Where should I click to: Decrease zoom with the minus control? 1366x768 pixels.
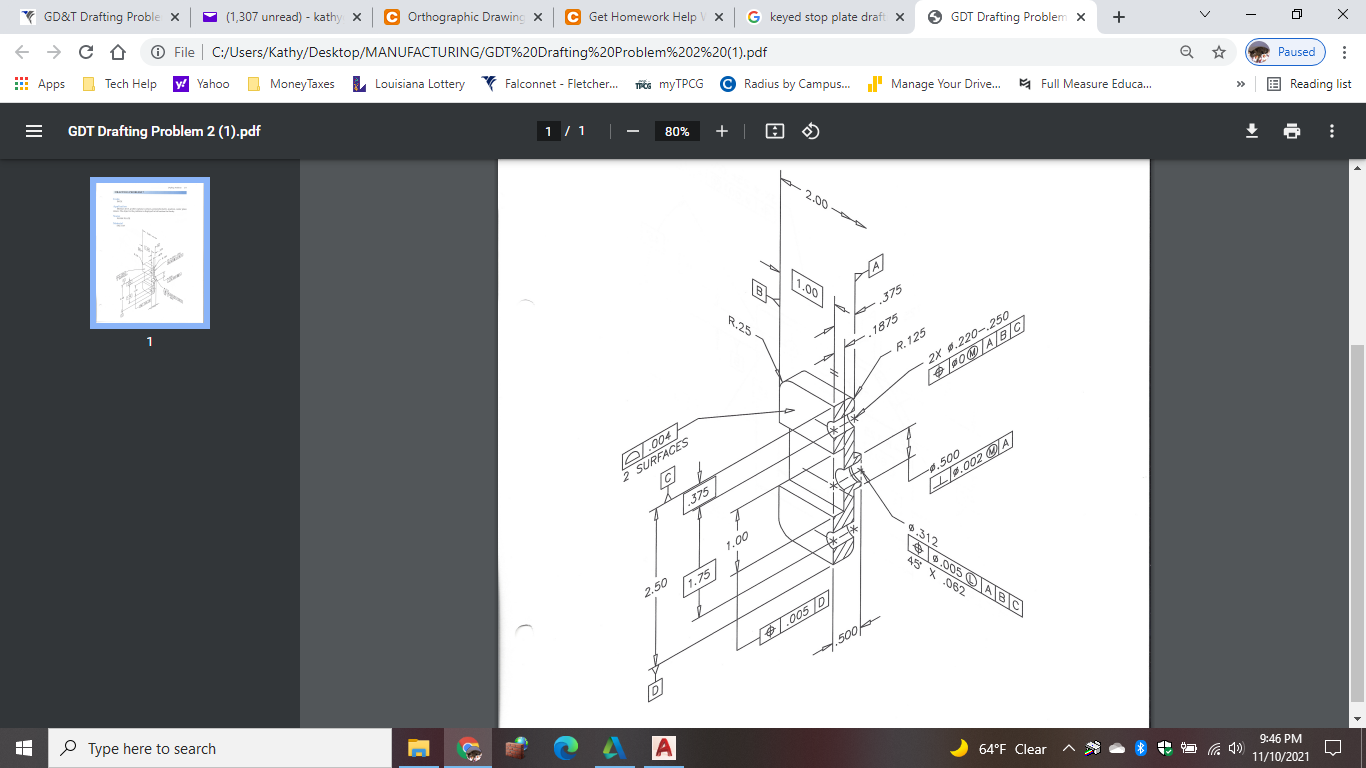pyautogui.click(x=632, y=130)
